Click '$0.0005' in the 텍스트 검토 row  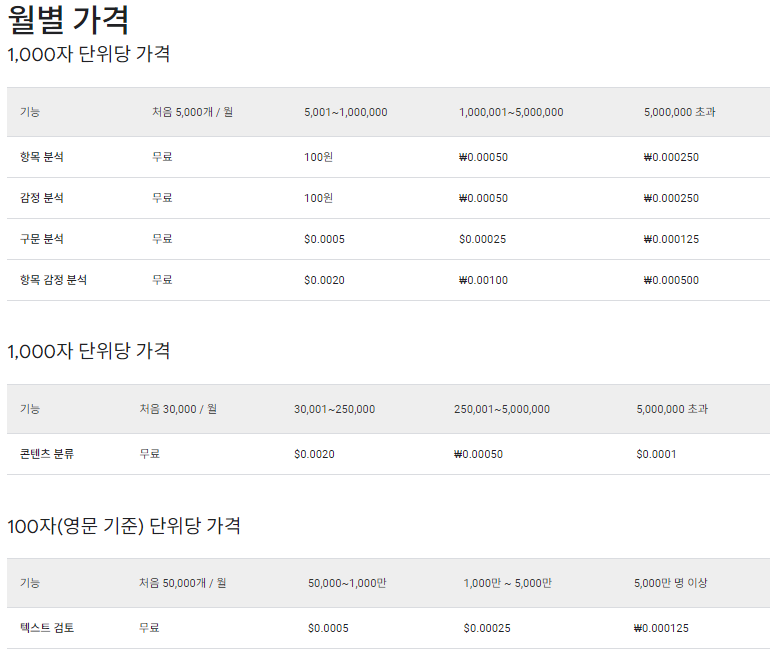tap(328, 628)
